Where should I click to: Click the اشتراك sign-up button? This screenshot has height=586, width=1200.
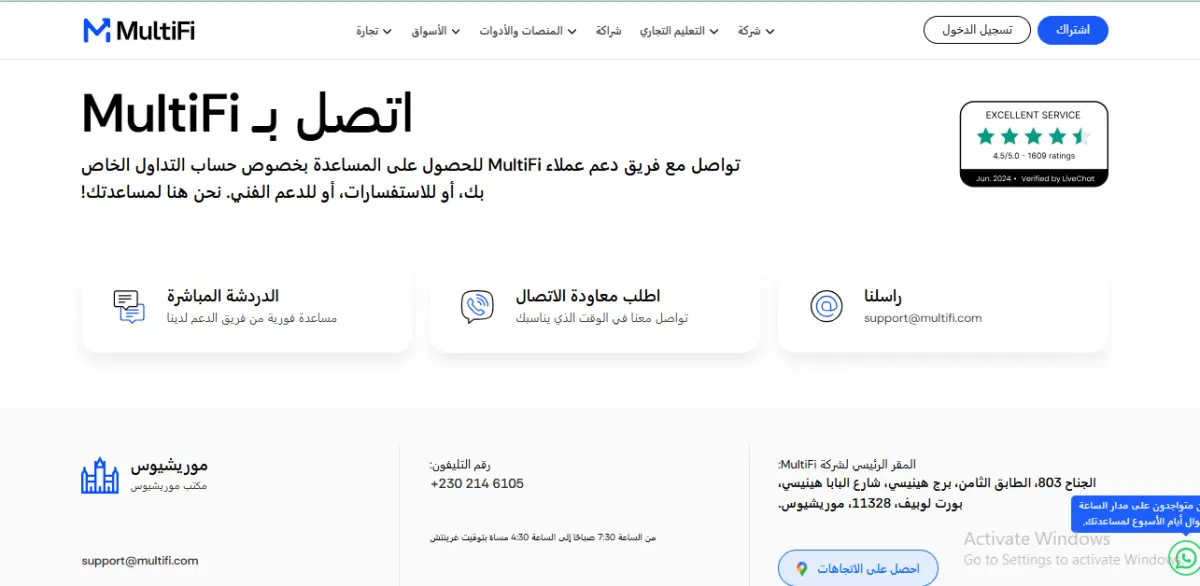click(1073, 30)
